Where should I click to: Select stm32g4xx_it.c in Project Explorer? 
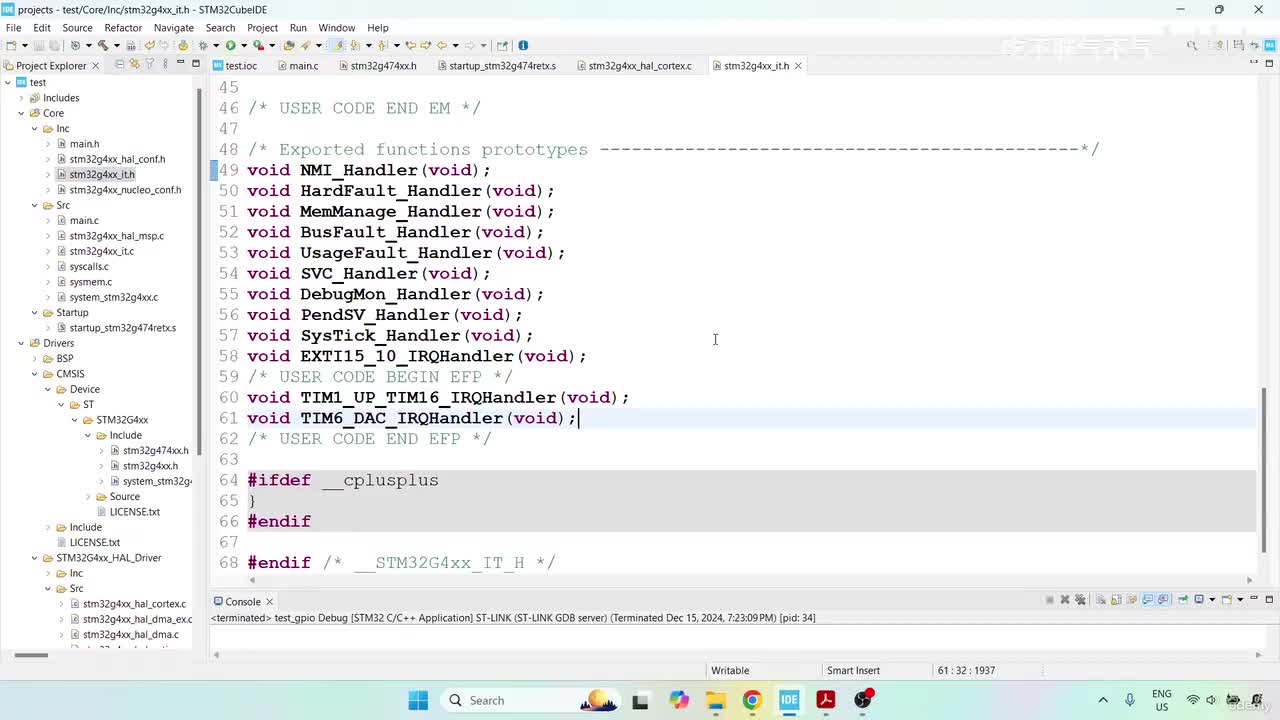101,251
